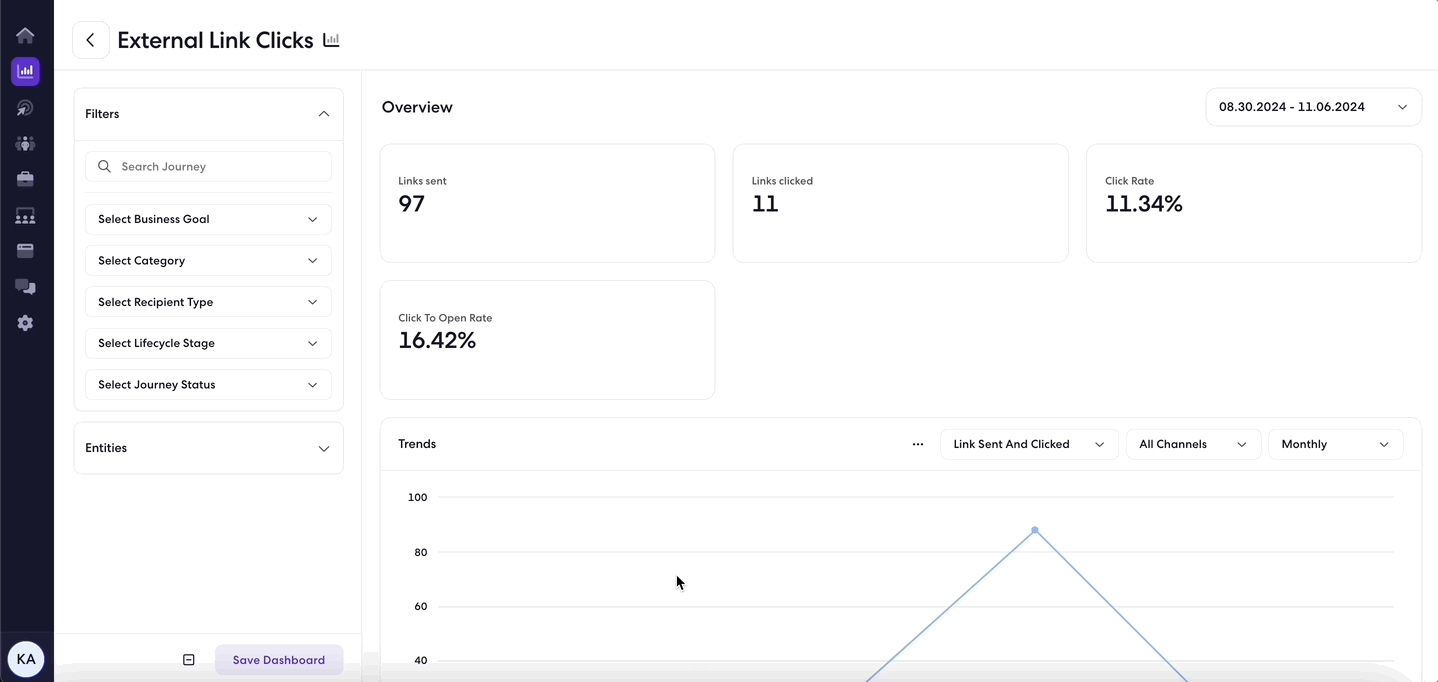Screen dimensions: 1438x682
Task: Open the chat bubbles sidebar icon
Action: (25, 287)
